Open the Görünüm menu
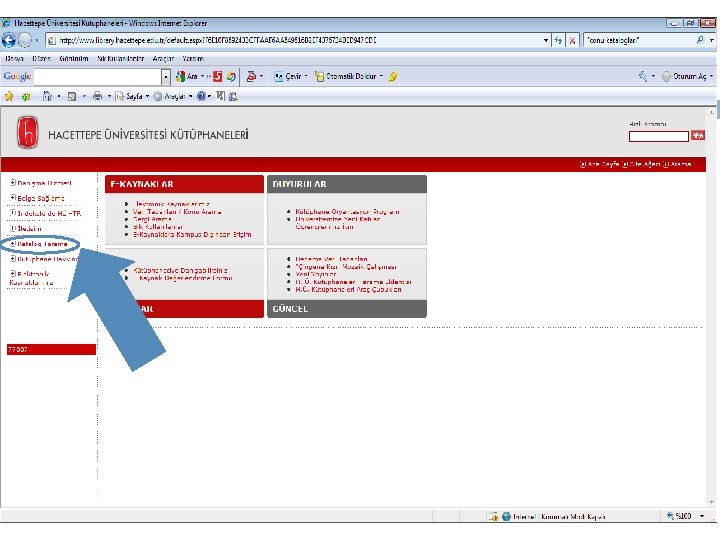The height and width of the screenshot is (540, 720). (x=73, y=58)
